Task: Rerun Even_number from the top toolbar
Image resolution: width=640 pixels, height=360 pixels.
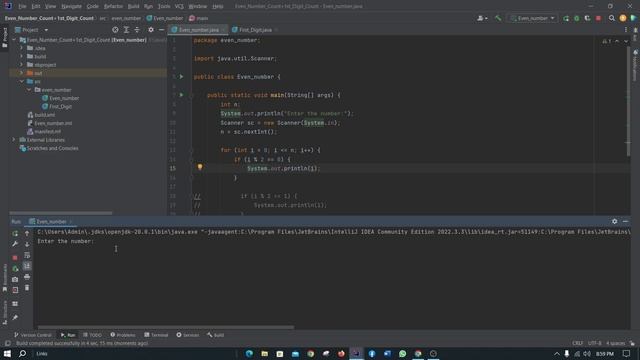Action: pos(566,18)
